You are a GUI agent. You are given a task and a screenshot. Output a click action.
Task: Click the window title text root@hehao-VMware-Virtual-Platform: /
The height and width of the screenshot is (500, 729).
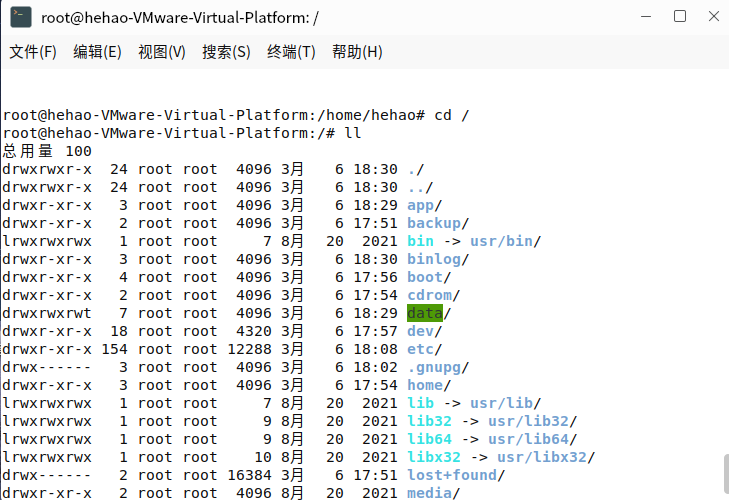click(180, 18)
